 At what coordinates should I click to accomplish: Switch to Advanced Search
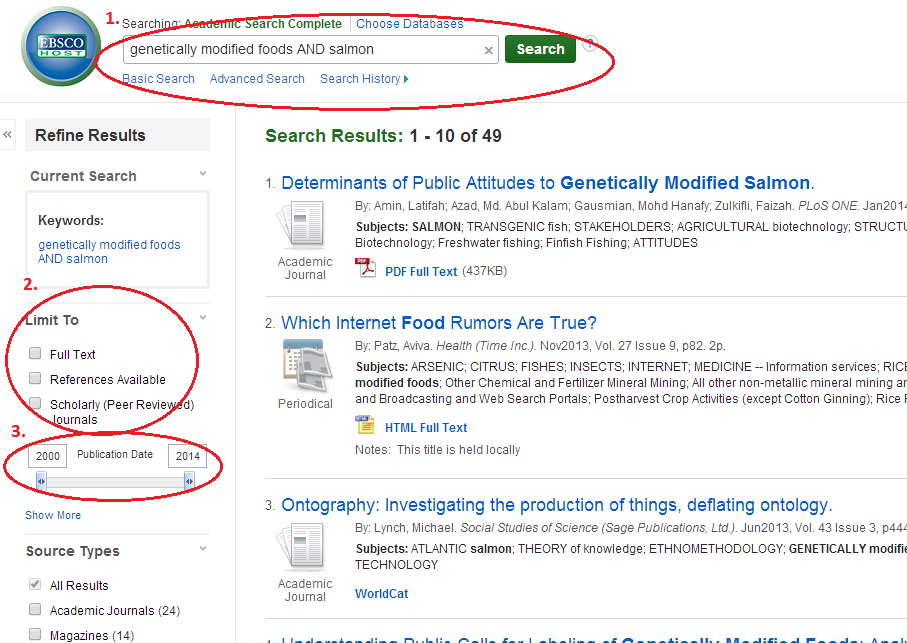(257, 79)
